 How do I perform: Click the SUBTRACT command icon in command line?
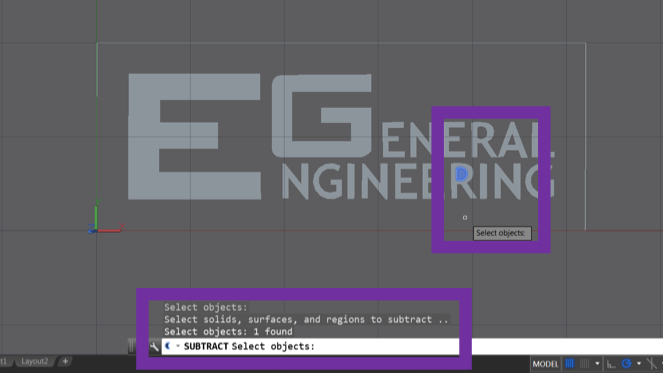click(x=168, y=346)
